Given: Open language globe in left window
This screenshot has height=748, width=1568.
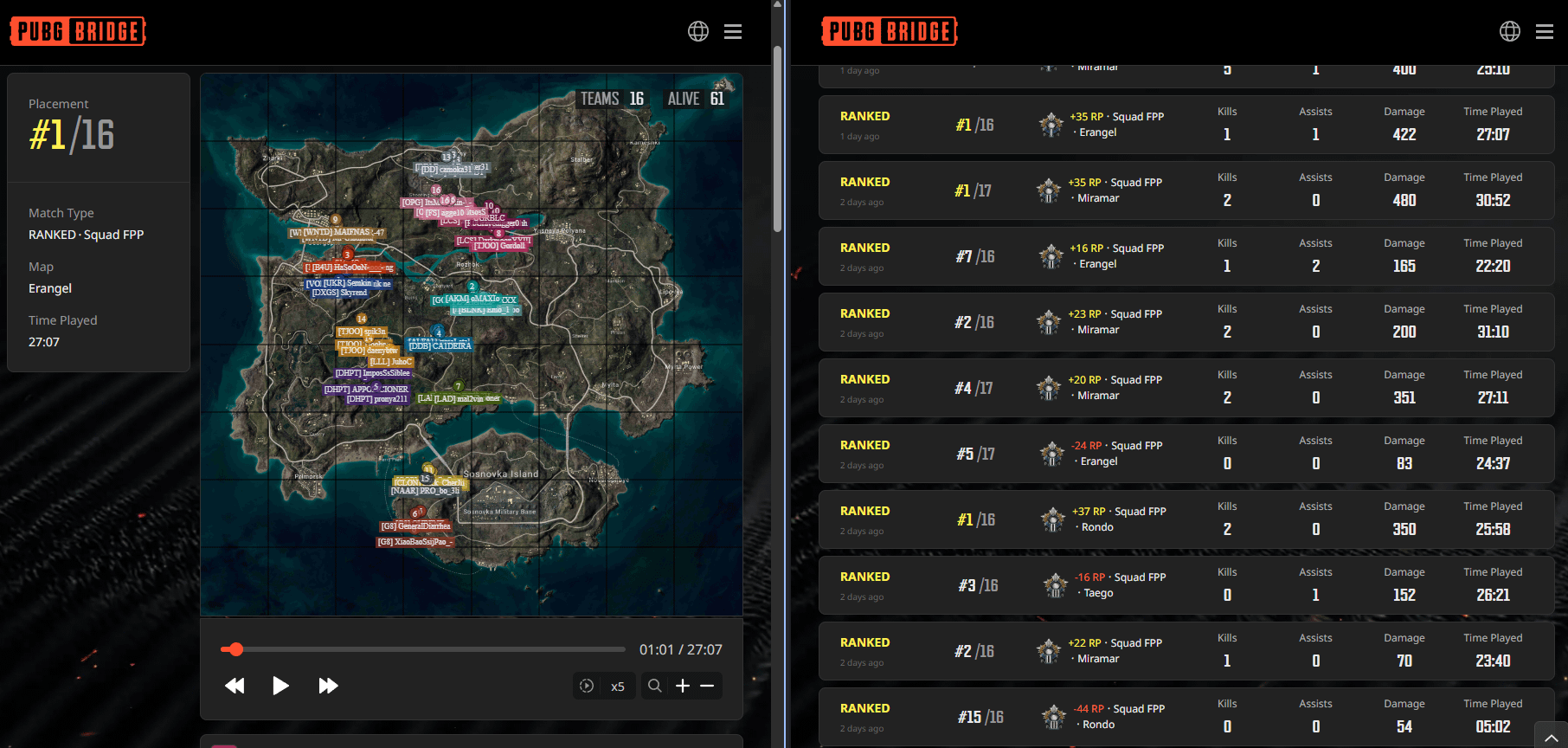Looking at the screenshot, I should 698,31.
